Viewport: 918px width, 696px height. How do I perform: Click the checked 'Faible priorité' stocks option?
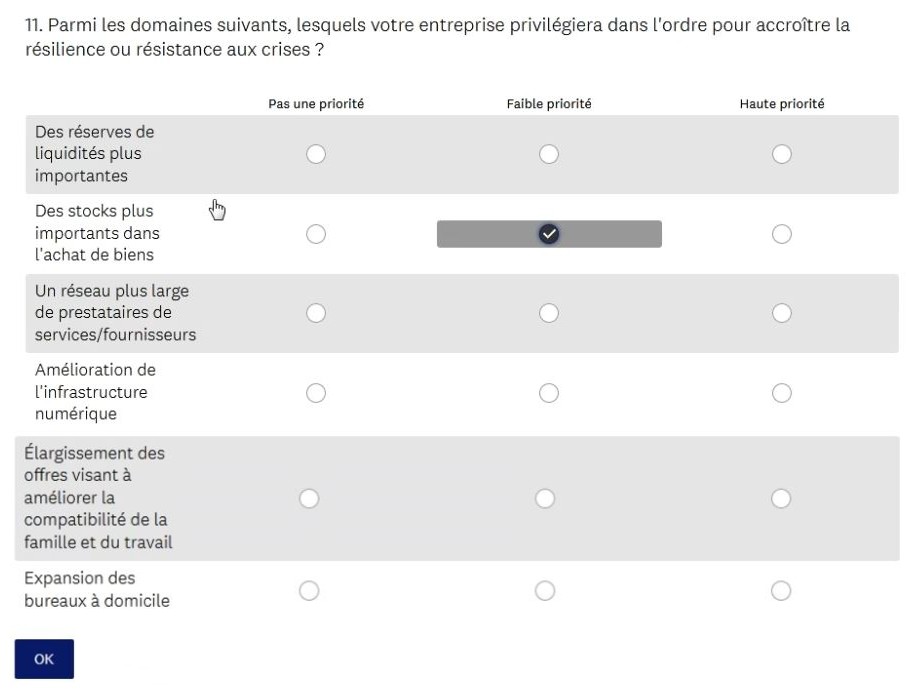click(x=548, y=234)
